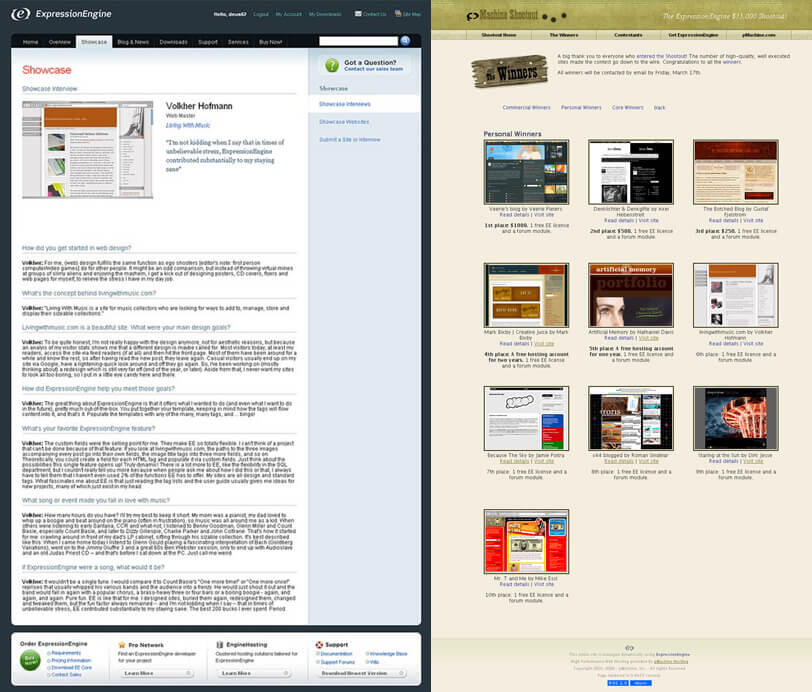812x692 pixels.
Task: Click the green question mark icon
Action: 331,66
